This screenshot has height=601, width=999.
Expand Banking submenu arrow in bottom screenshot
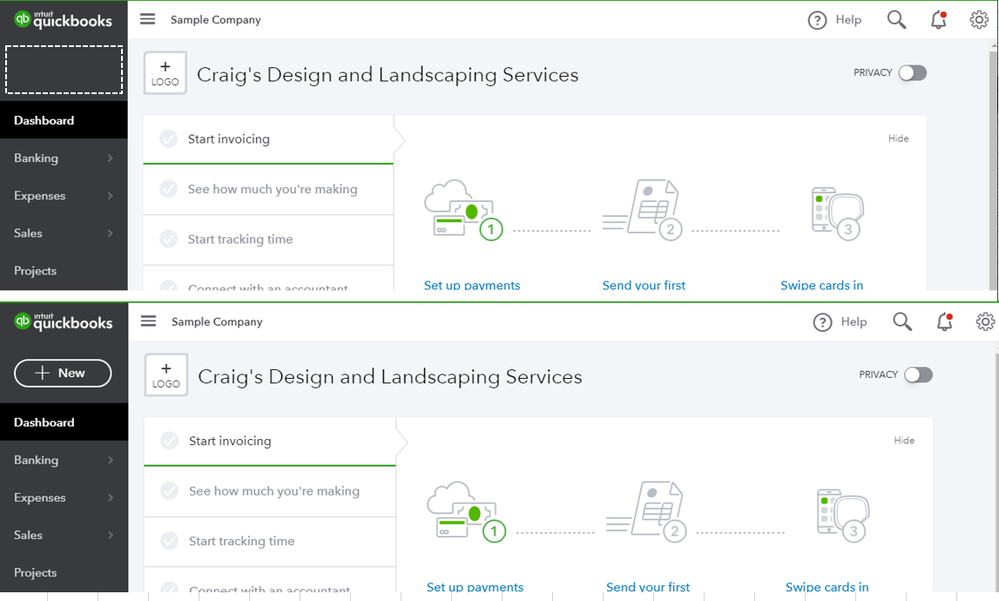coord(110,460)
